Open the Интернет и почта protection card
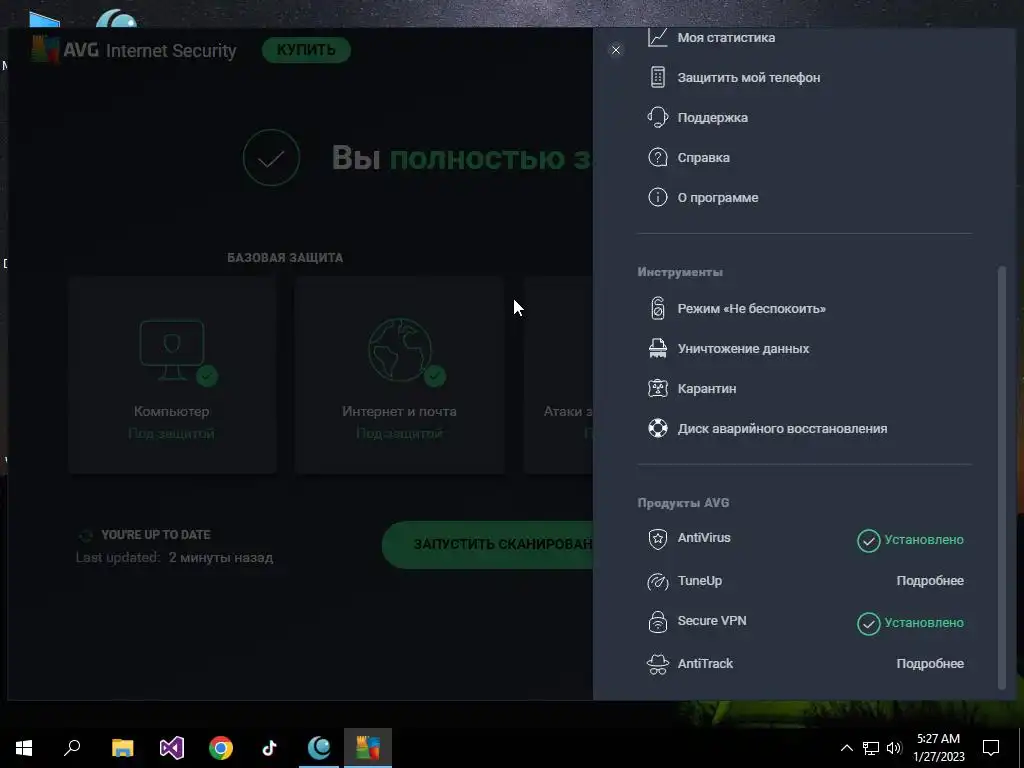 pyautogui.click(x=399, y=375)
